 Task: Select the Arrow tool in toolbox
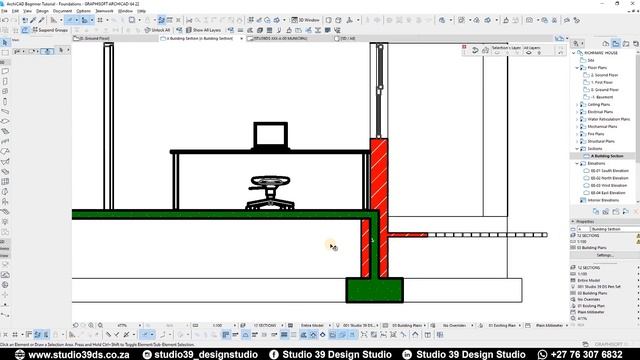pos(5,42)
